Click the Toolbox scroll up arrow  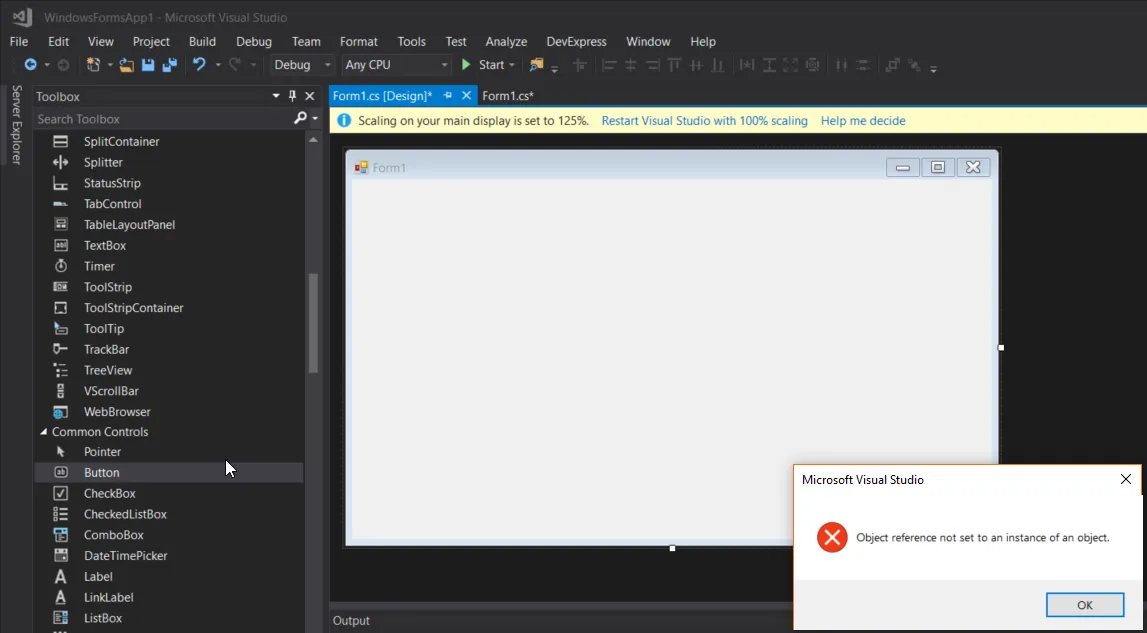313,139
